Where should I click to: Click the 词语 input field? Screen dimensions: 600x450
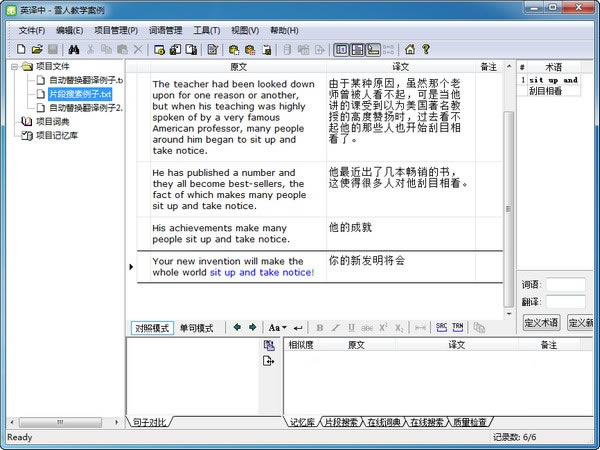[566, 285]
